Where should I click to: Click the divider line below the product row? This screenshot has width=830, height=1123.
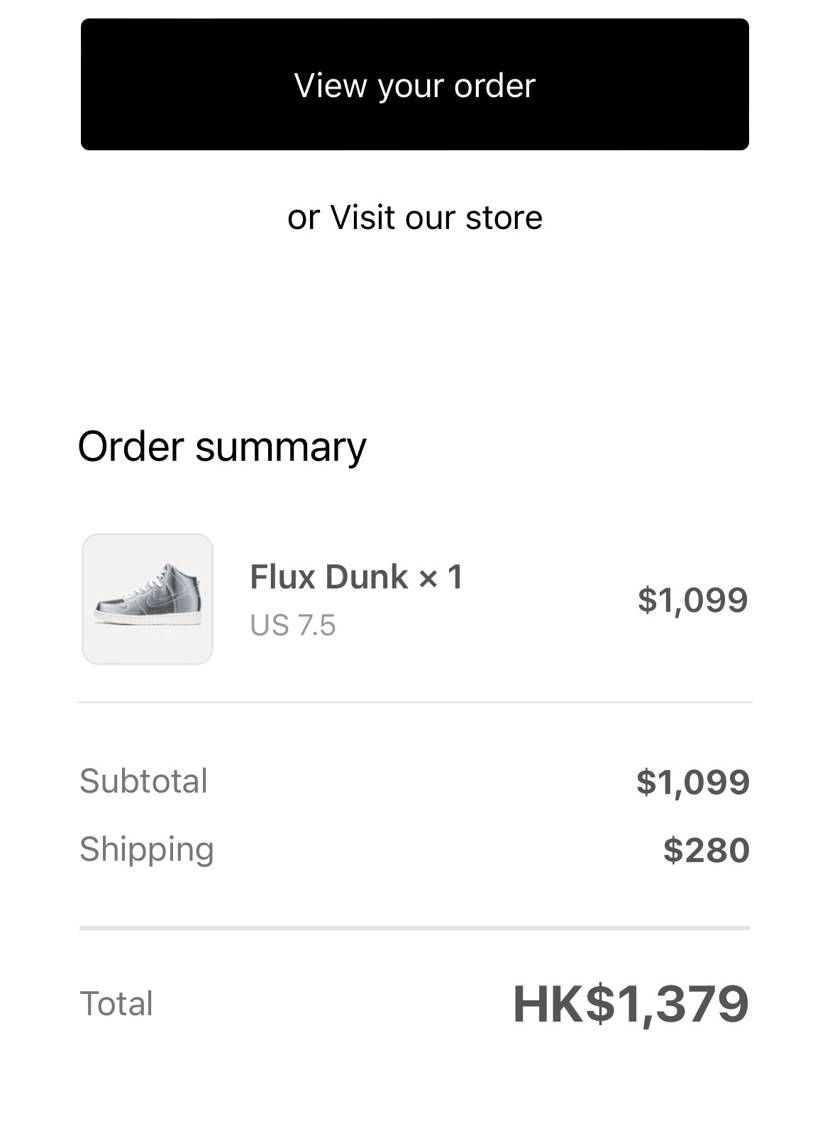coord(415,703)
